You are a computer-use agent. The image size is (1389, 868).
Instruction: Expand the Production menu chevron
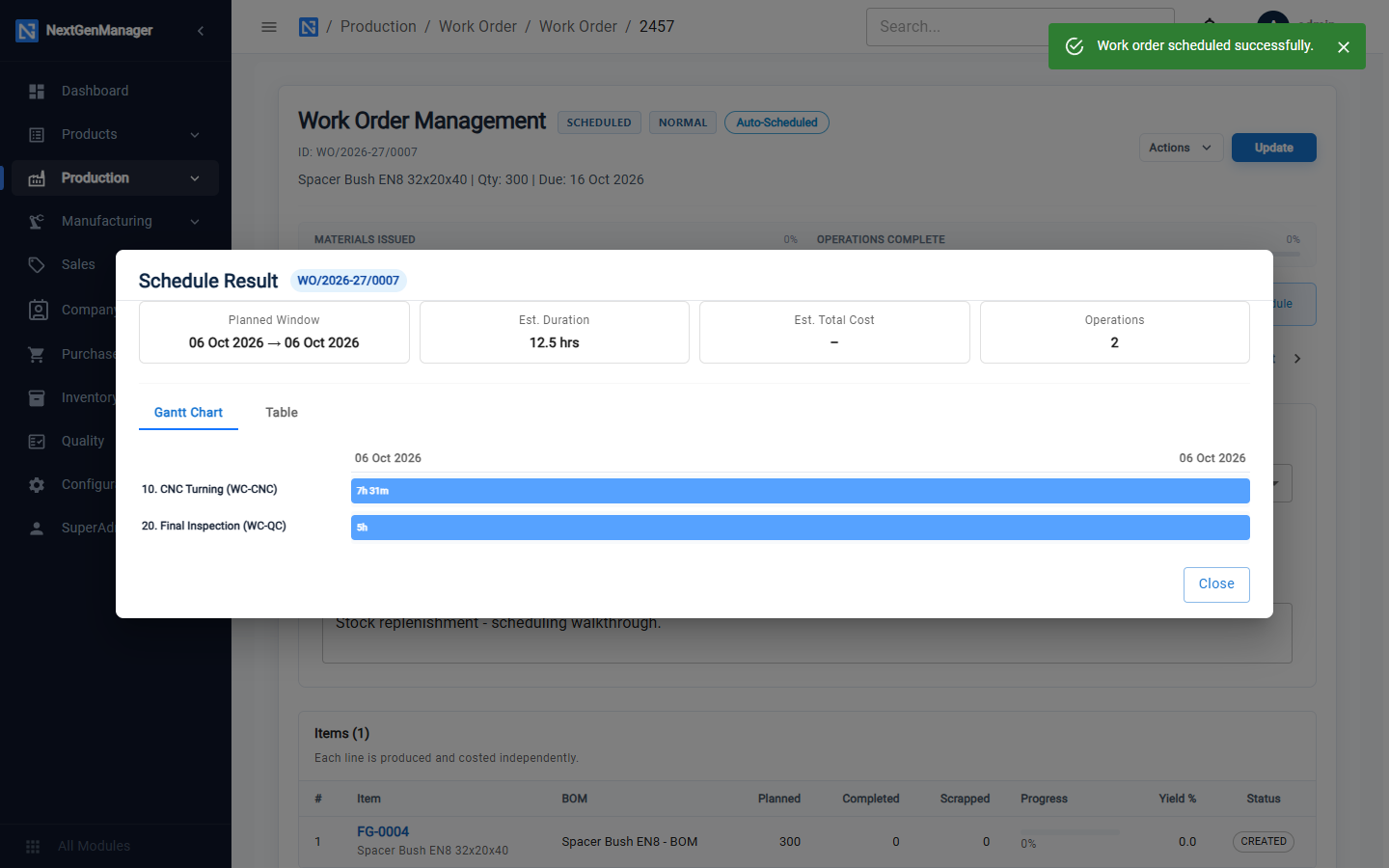point(195,178)
